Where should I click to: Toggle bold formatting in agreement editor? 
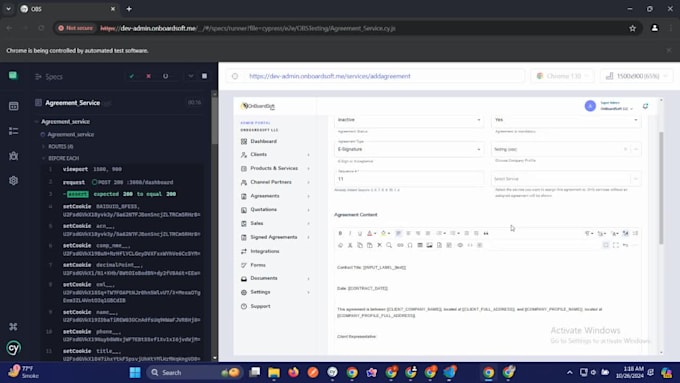coord(340,233)
